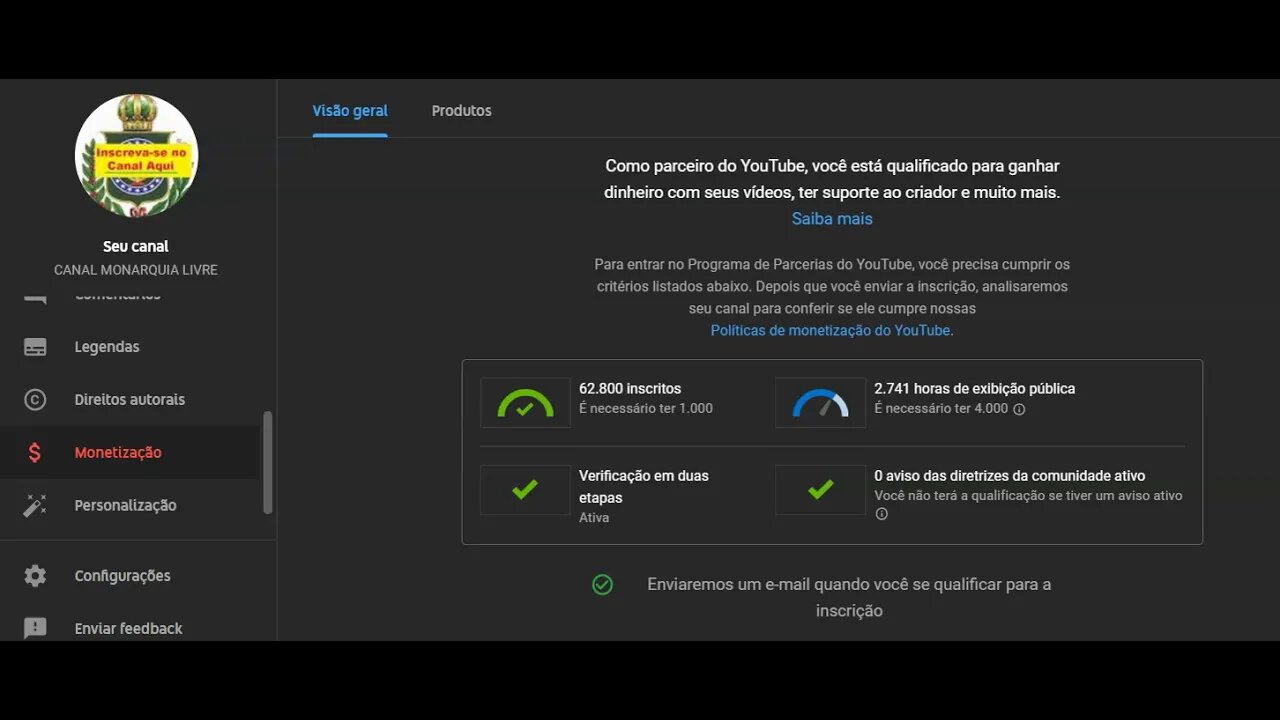Click 'Verificação em duas etapas' text
Viewport: 1280px width, 720px height.
(644, 486)
